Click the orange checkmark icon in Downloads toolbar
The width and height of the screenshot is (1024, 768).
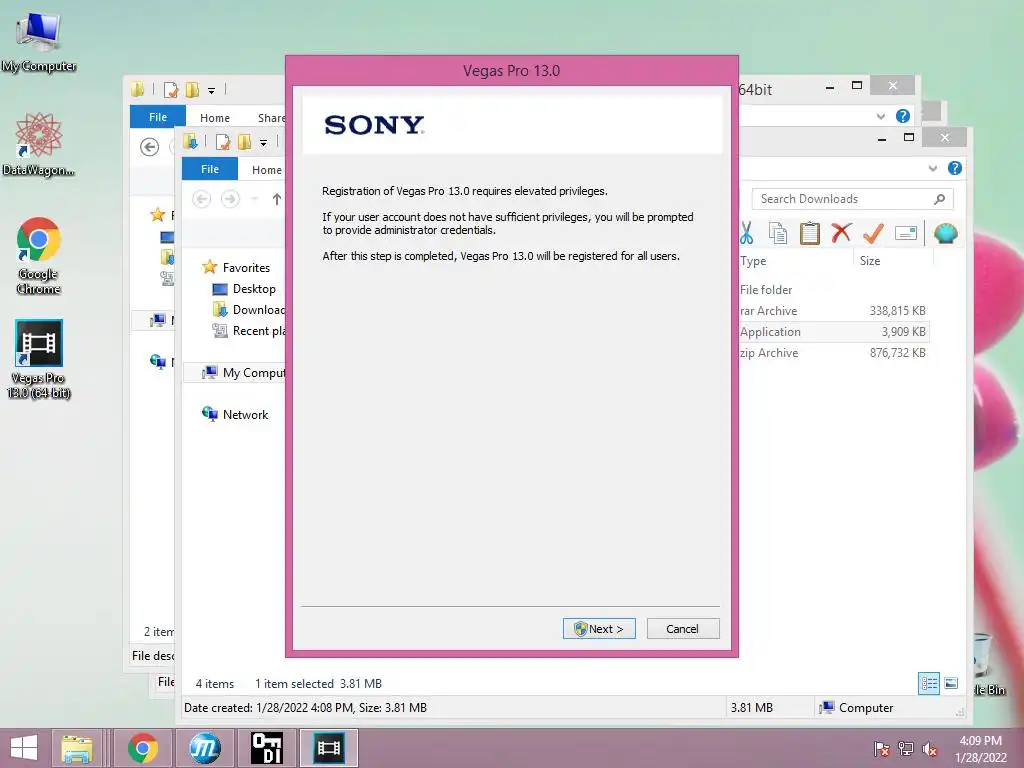(873, 232)
